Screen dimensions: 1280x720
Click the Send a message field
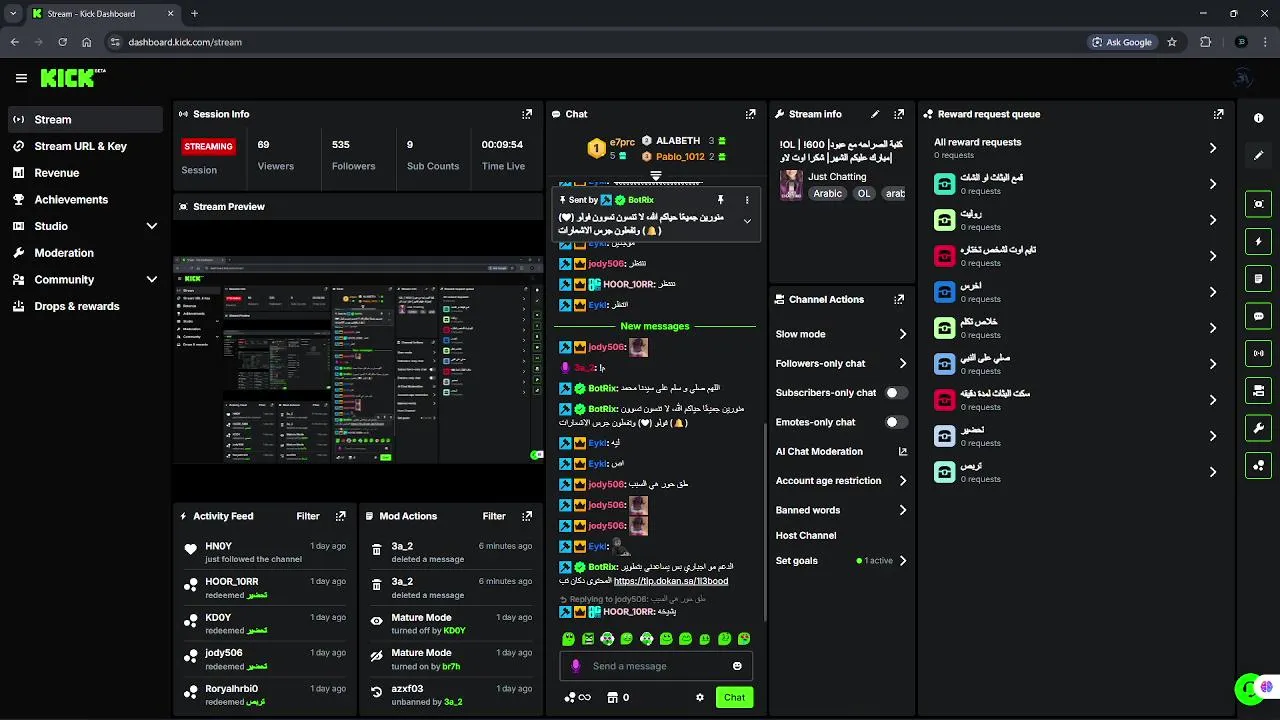(x=655, y=666)
